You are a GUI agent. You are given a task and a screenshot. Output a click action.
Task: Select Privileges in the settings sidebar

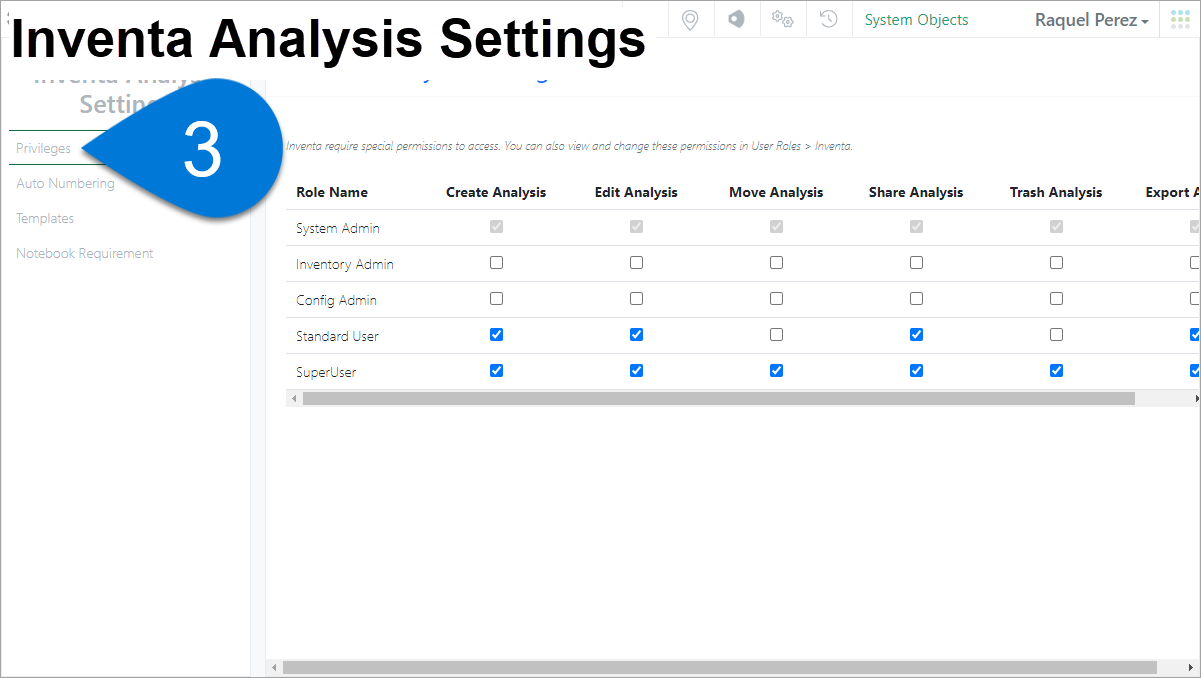[x=43, y=148]
